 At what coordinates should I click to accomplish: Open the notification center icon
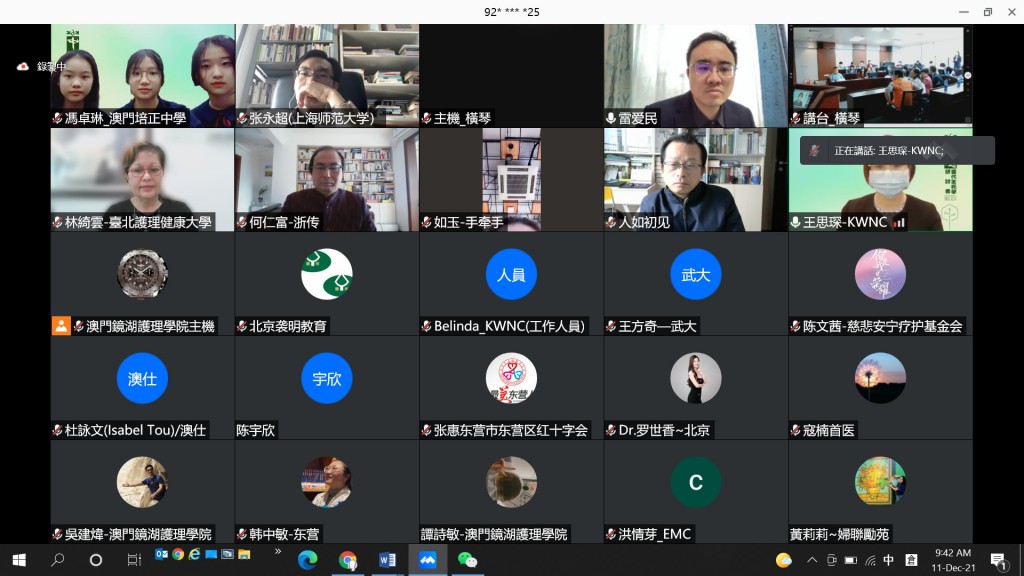point(997,560)
